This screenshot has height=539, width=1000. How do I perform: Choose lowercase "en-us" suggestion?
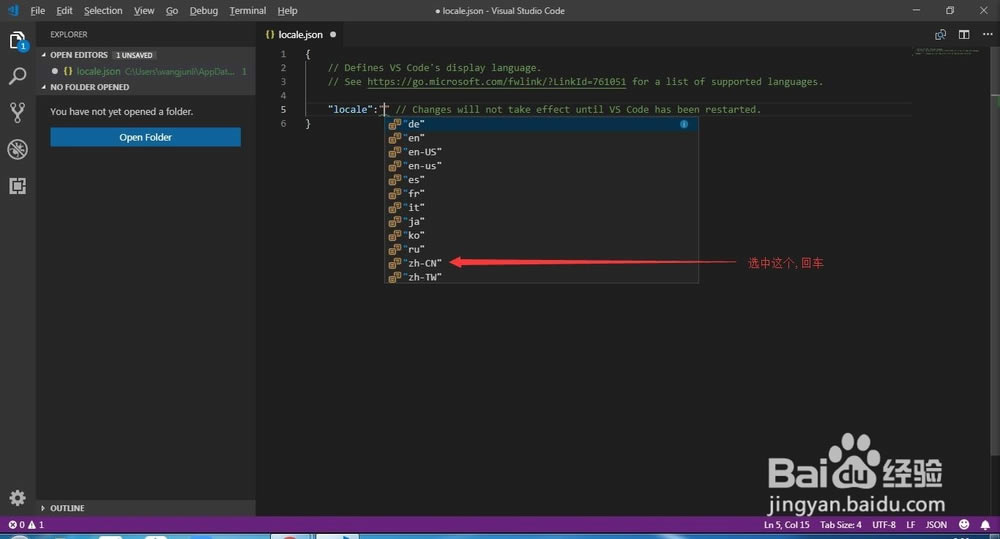coord(541,166)
